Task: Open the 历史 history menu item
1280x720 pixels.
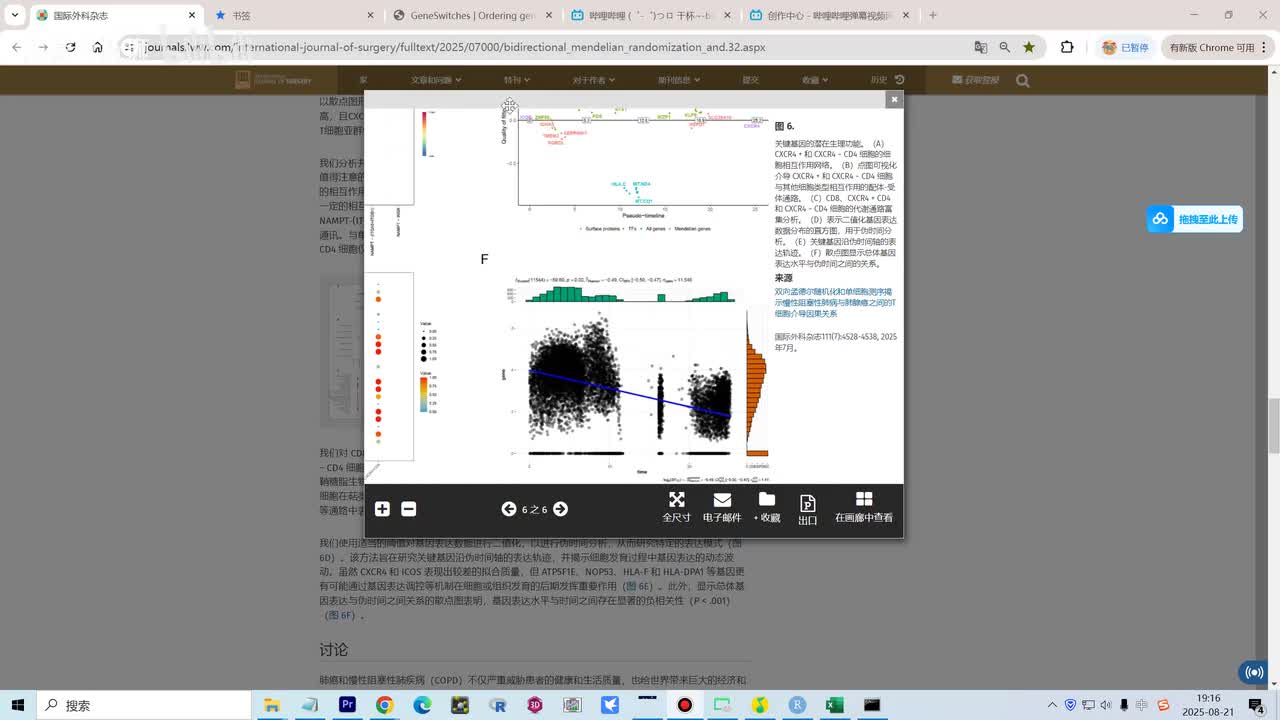Action: pos(887,80)
